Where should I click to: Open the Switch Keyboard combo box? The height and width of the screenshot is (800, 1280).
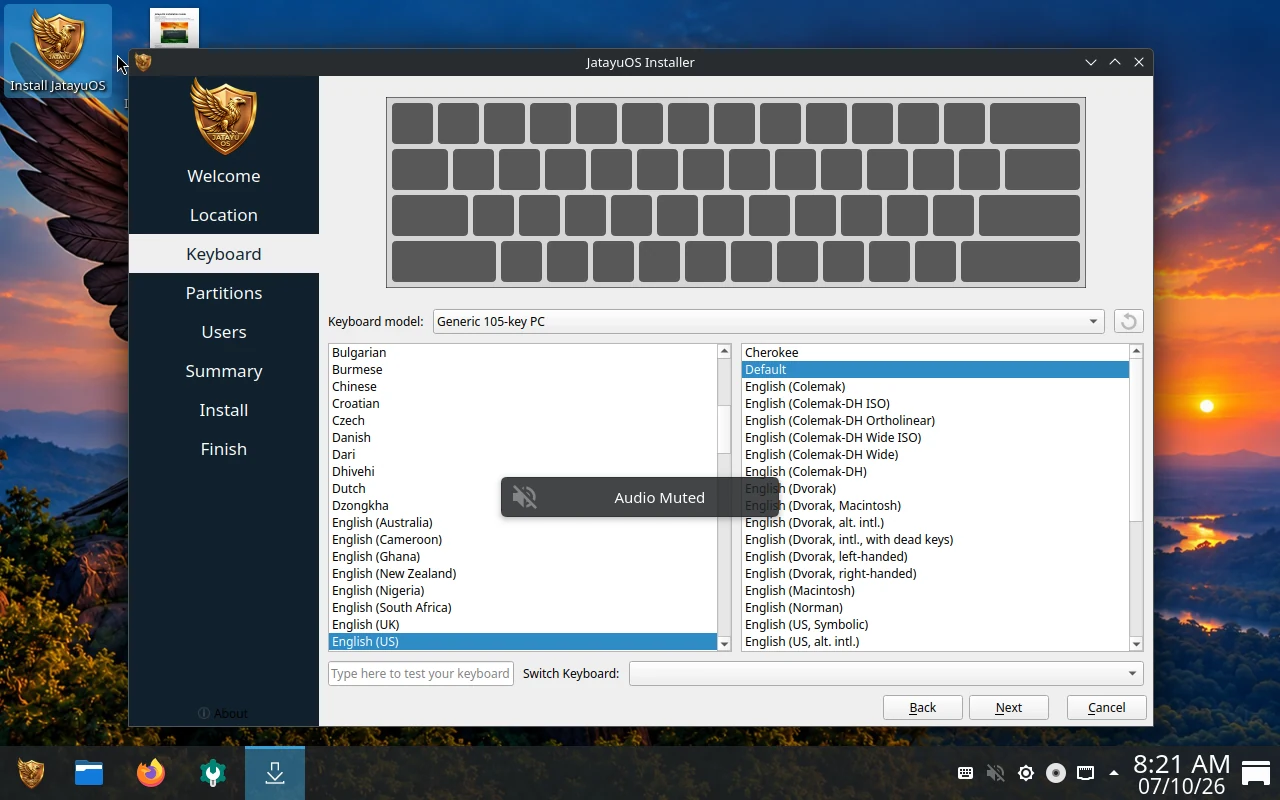[x=886, y=673]
